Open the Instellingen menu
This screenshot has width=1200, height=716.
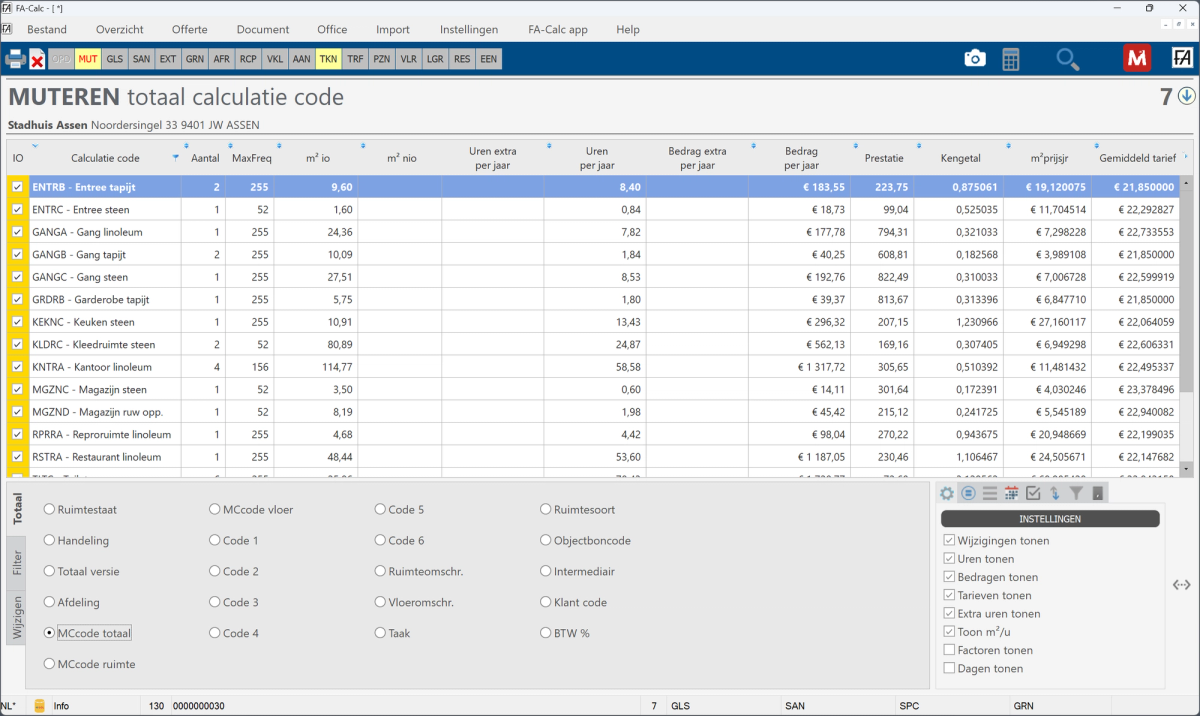[x=469, y=29]
